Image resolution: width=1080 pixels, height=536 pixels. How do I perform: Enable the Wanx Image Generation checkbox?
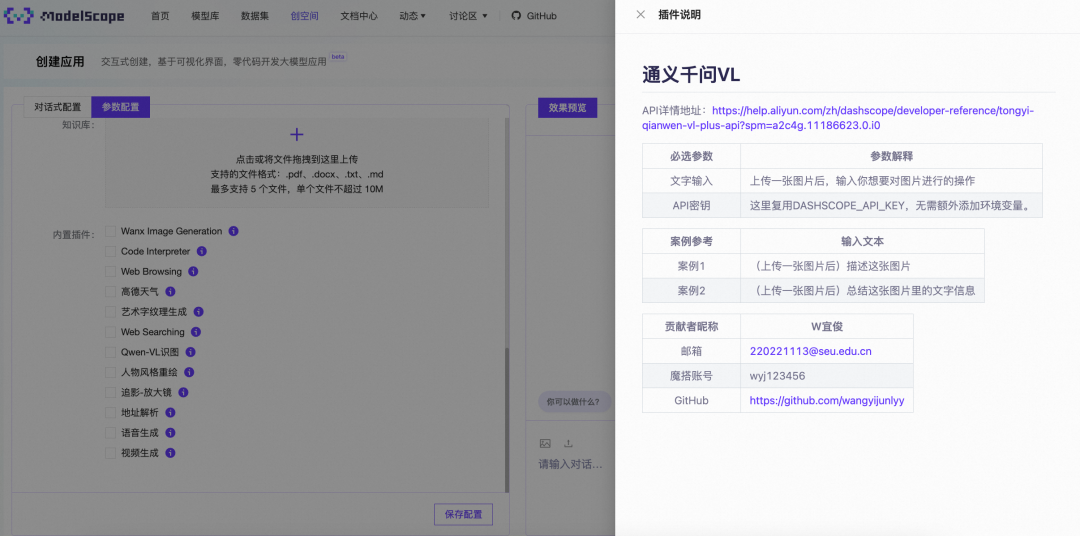pos(110,231)
